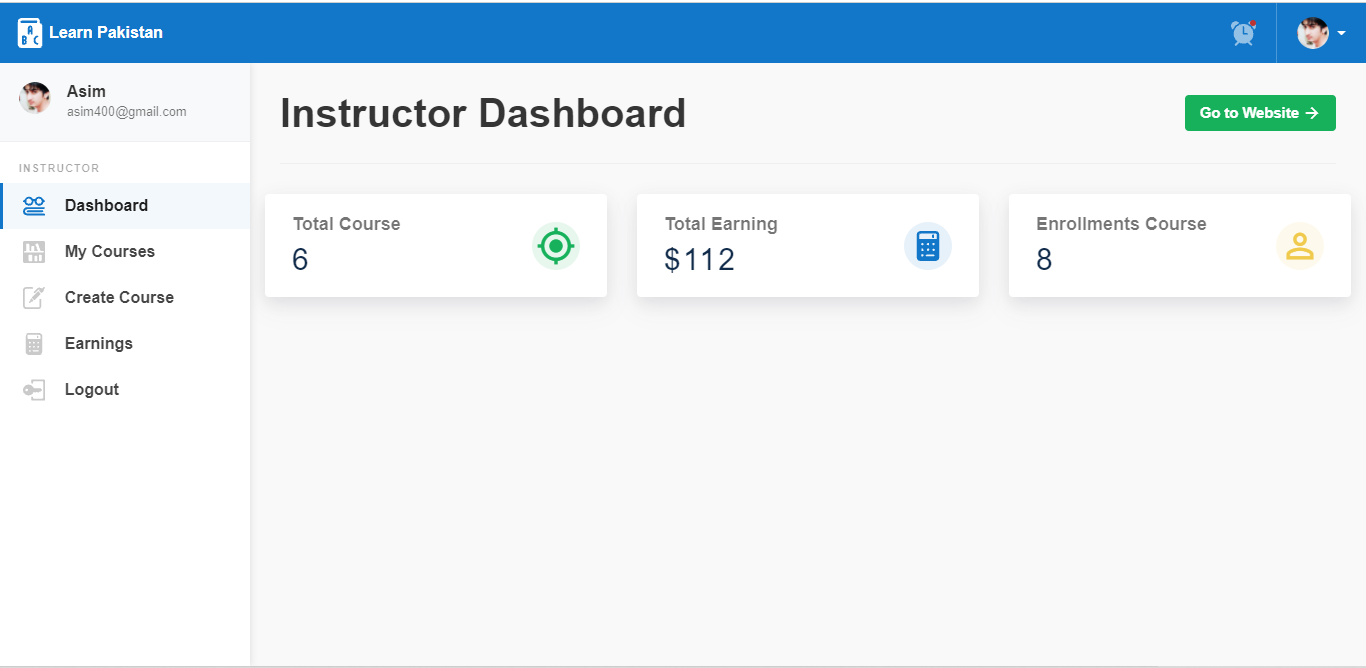Screen dimensions: 1366x668
Task: Click the Logout key icon
Action: 34,390
